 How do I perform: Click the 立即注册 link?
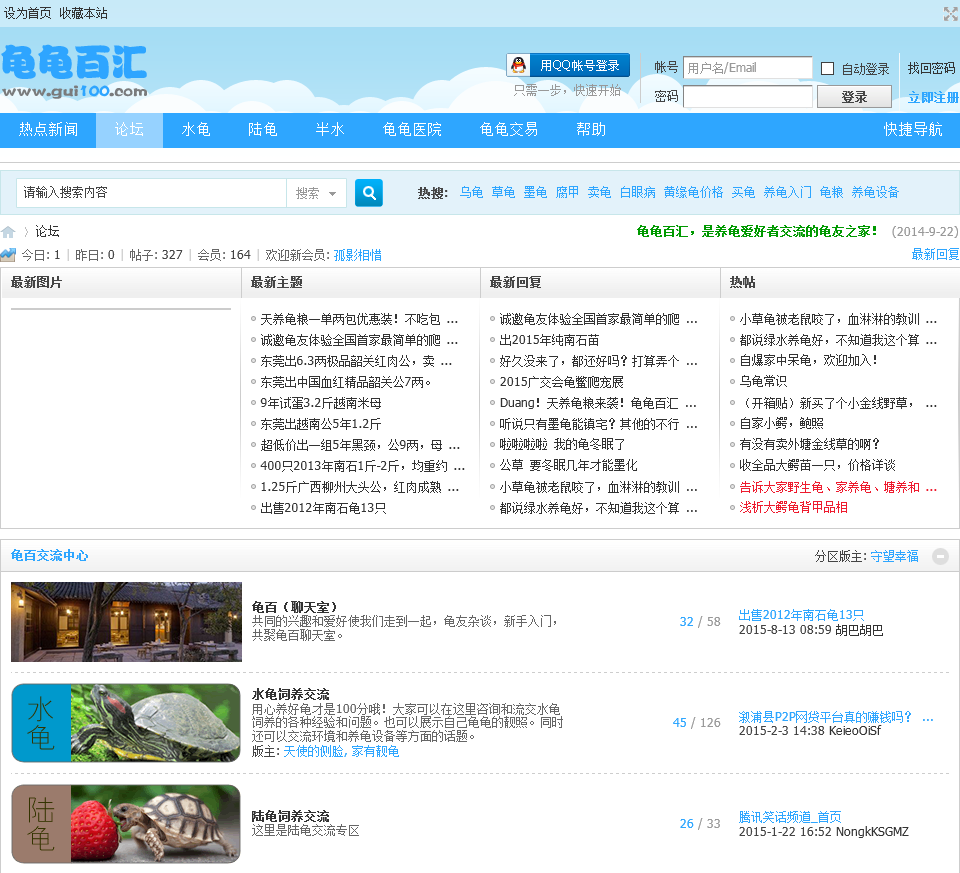pyautogui.click(x=933, y=97)
